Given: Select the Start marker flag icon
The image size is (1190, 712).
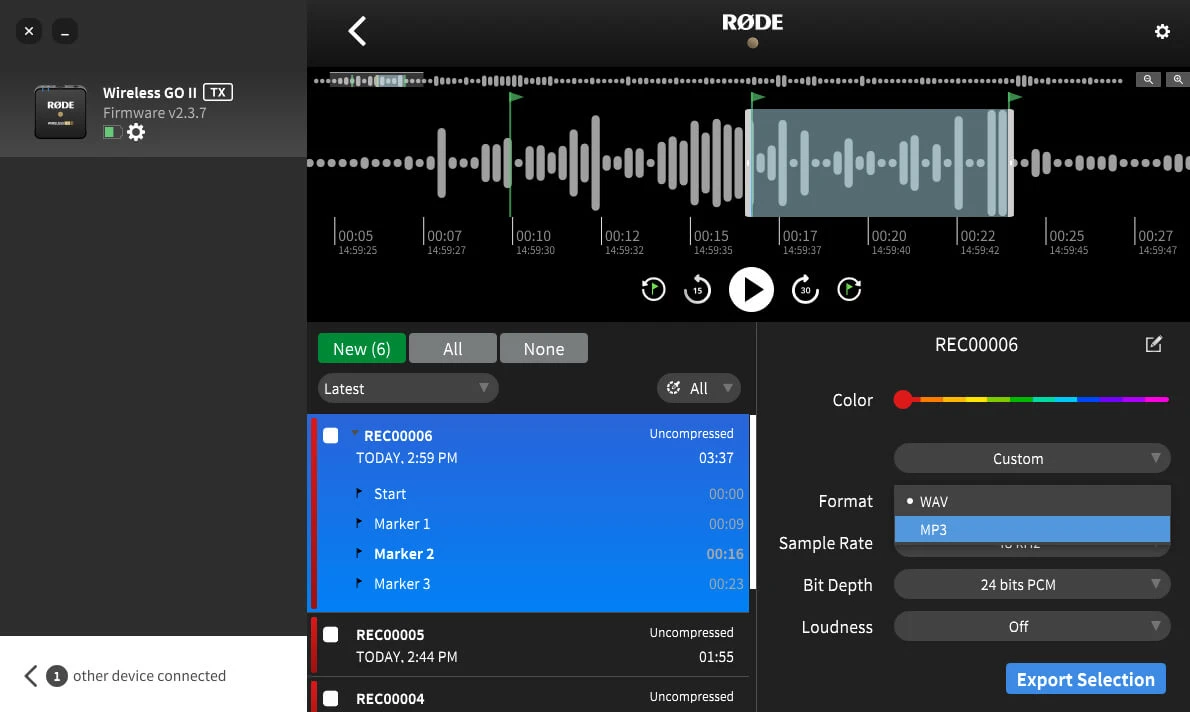Looking at the screenshot, I should [359, 493].
